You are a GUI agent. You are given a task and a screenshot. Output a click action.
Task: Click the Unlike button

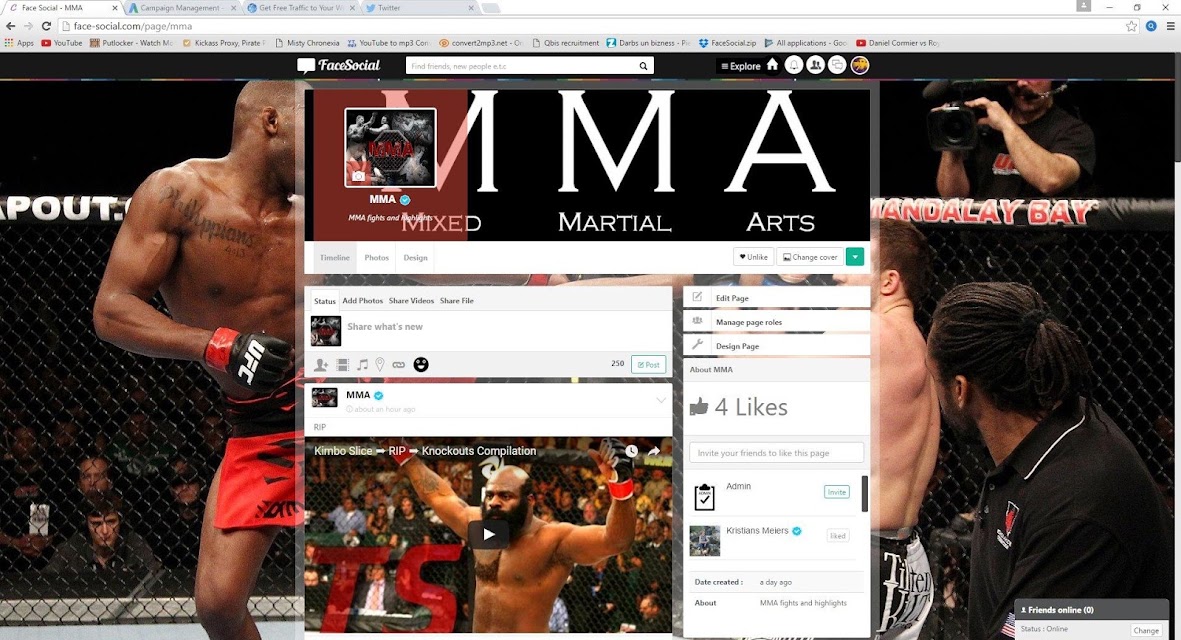[x=753, y=257]
